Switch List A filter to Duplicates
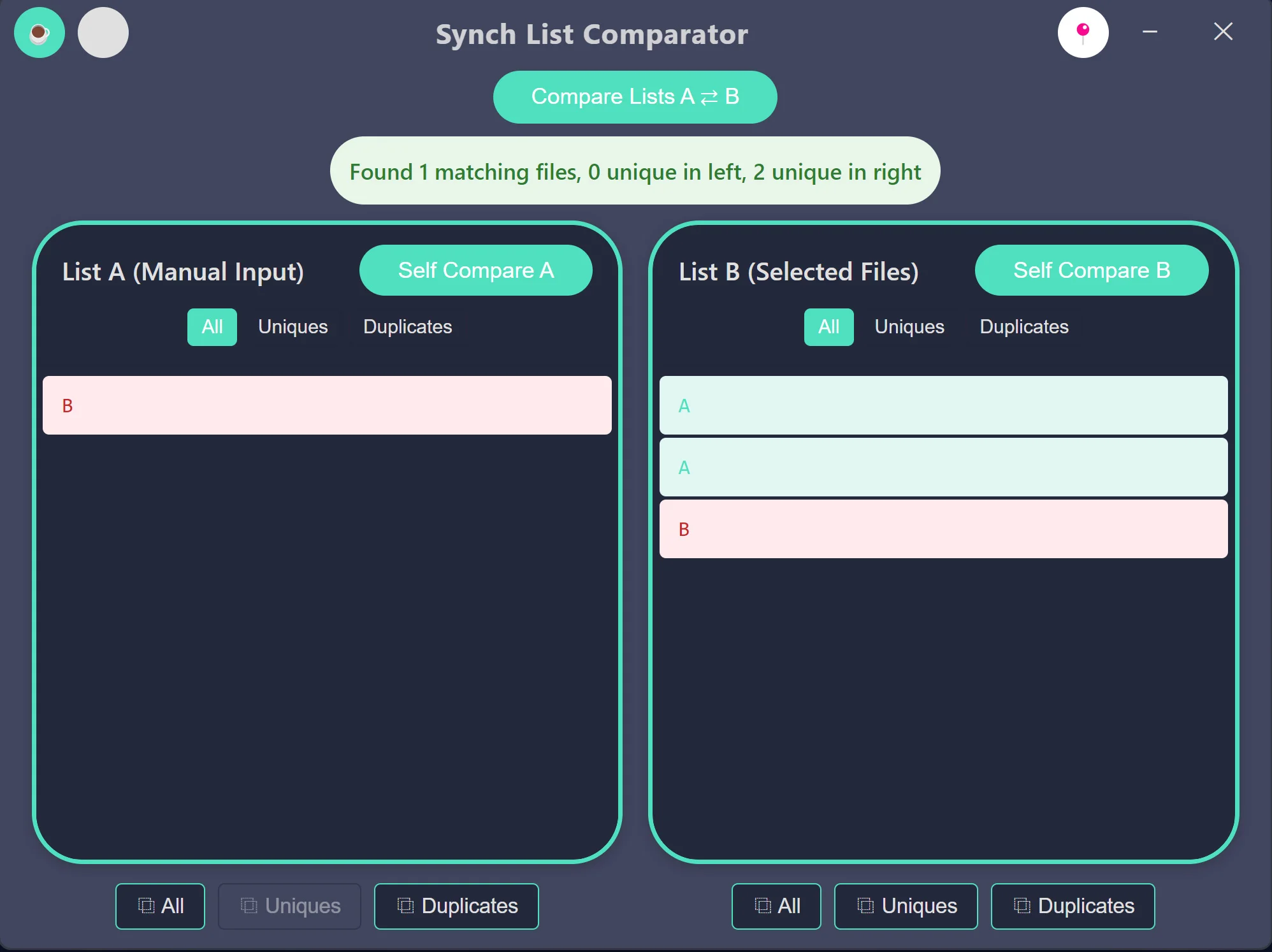1272x952 pixels. (x=407, y=327)
